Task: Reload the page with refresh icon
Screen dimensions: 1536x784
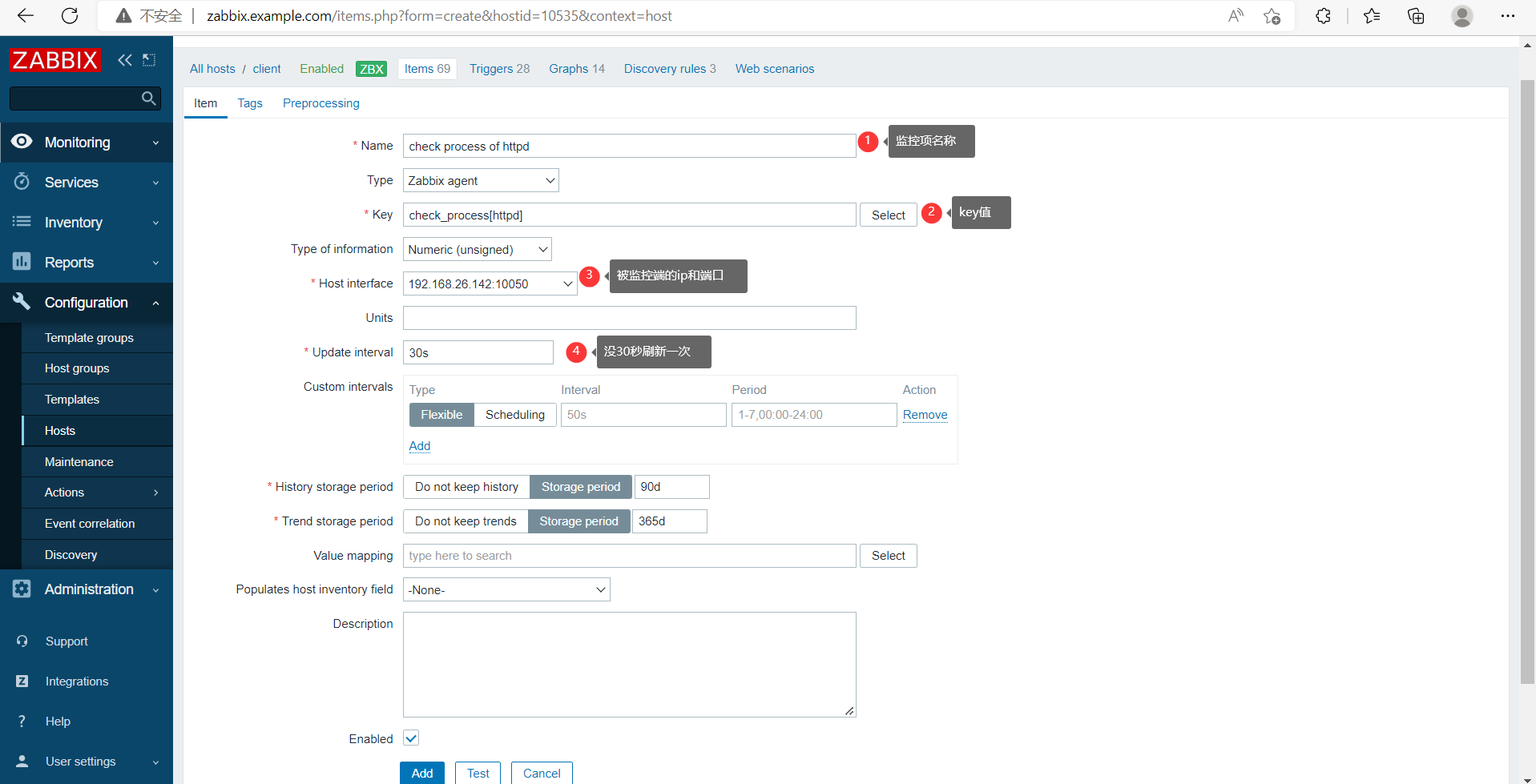Action: 70,16
